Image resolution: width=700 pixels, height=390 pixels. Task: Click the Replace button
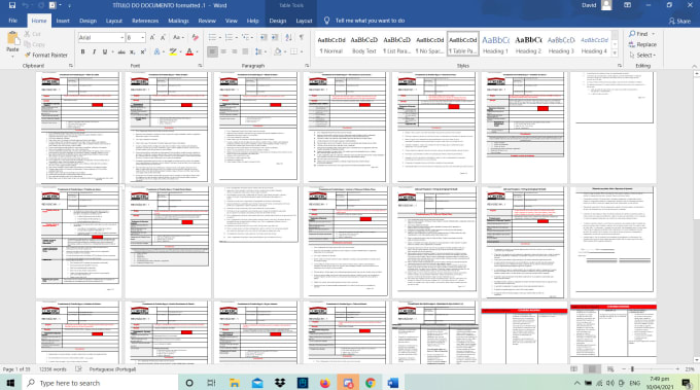(x=642, y=45)
